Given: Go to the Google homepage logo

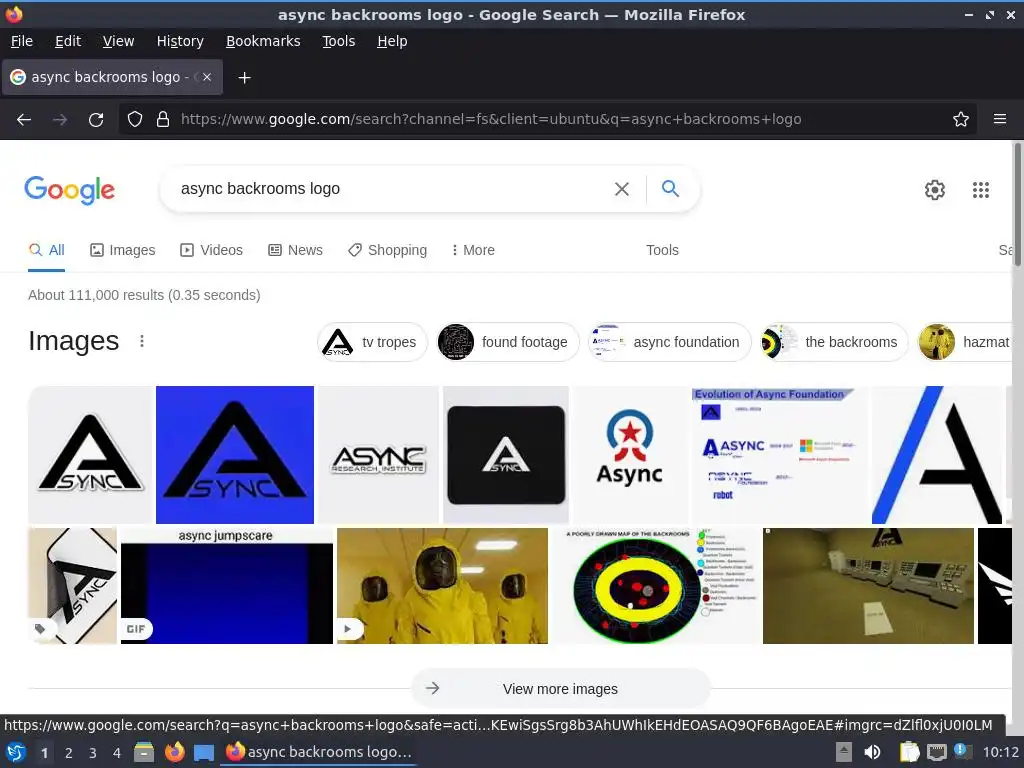Looking at the screenshot, I should [69, 190].
